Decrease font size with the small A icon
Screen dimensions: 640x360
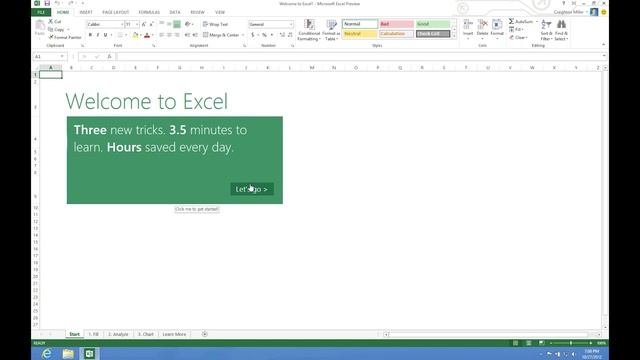click(x=151, y=24)
